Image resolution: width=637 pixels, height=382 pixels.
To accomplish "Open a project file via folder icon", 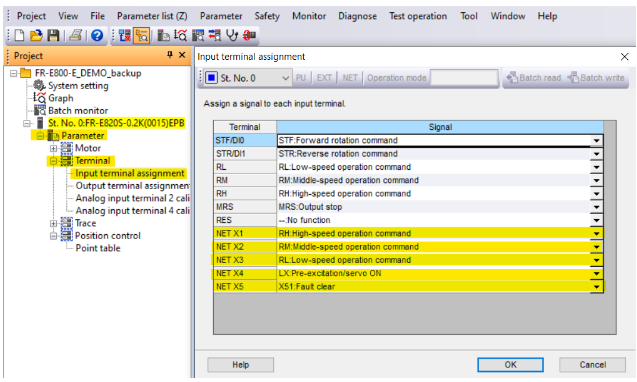I will click(x=36, y=35).
